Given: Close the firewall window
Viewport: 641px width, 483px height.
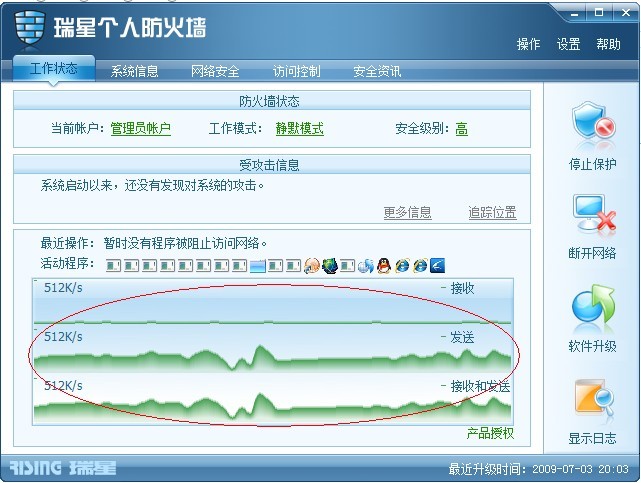Looking at the screenshot, I should pos(626,13).
